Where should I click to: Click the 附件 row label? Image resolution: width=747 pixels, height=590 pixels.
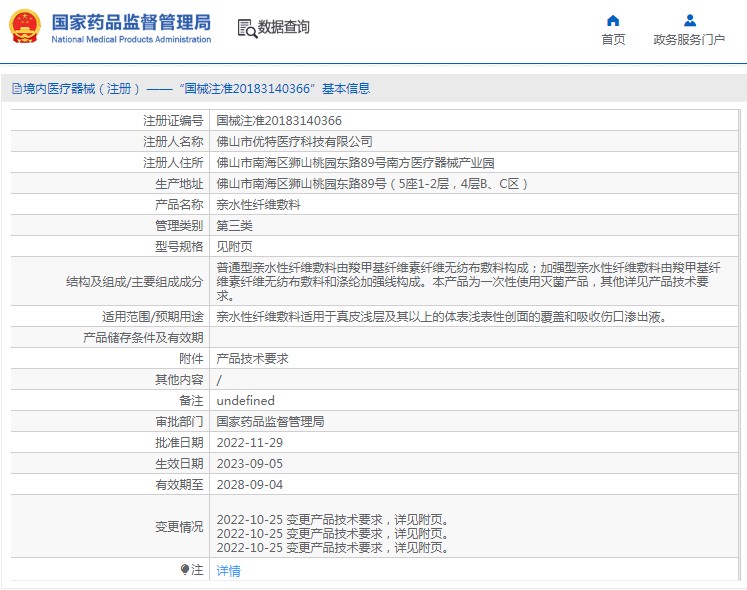(x=192, y=358)
